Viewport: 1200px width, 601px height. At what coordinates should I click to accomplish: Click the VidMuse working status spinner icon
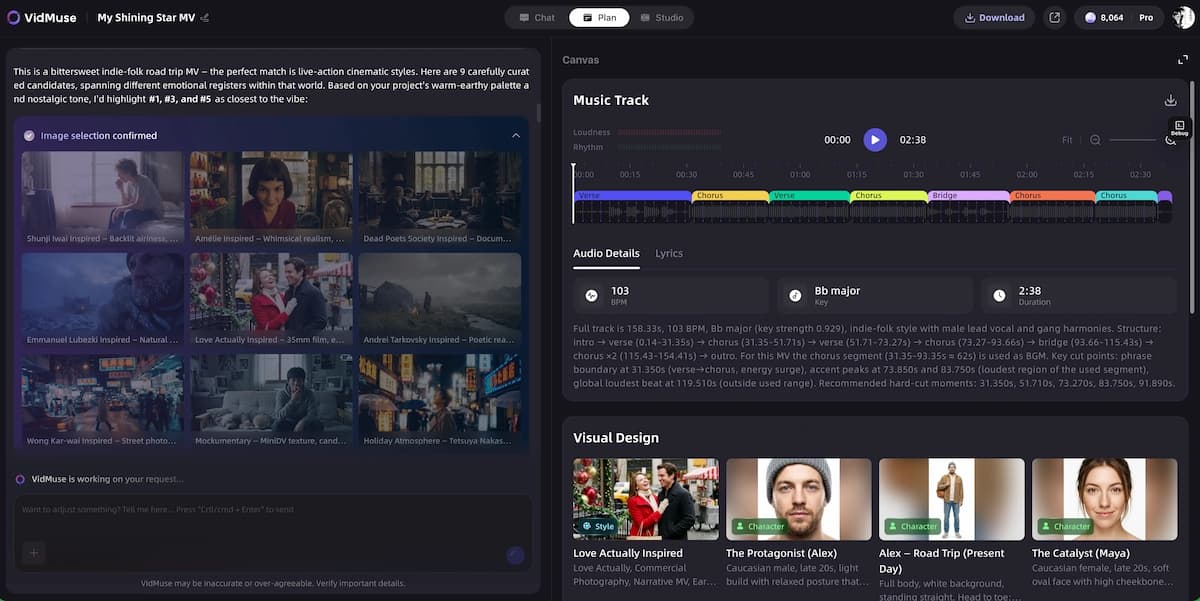point(20,479)
